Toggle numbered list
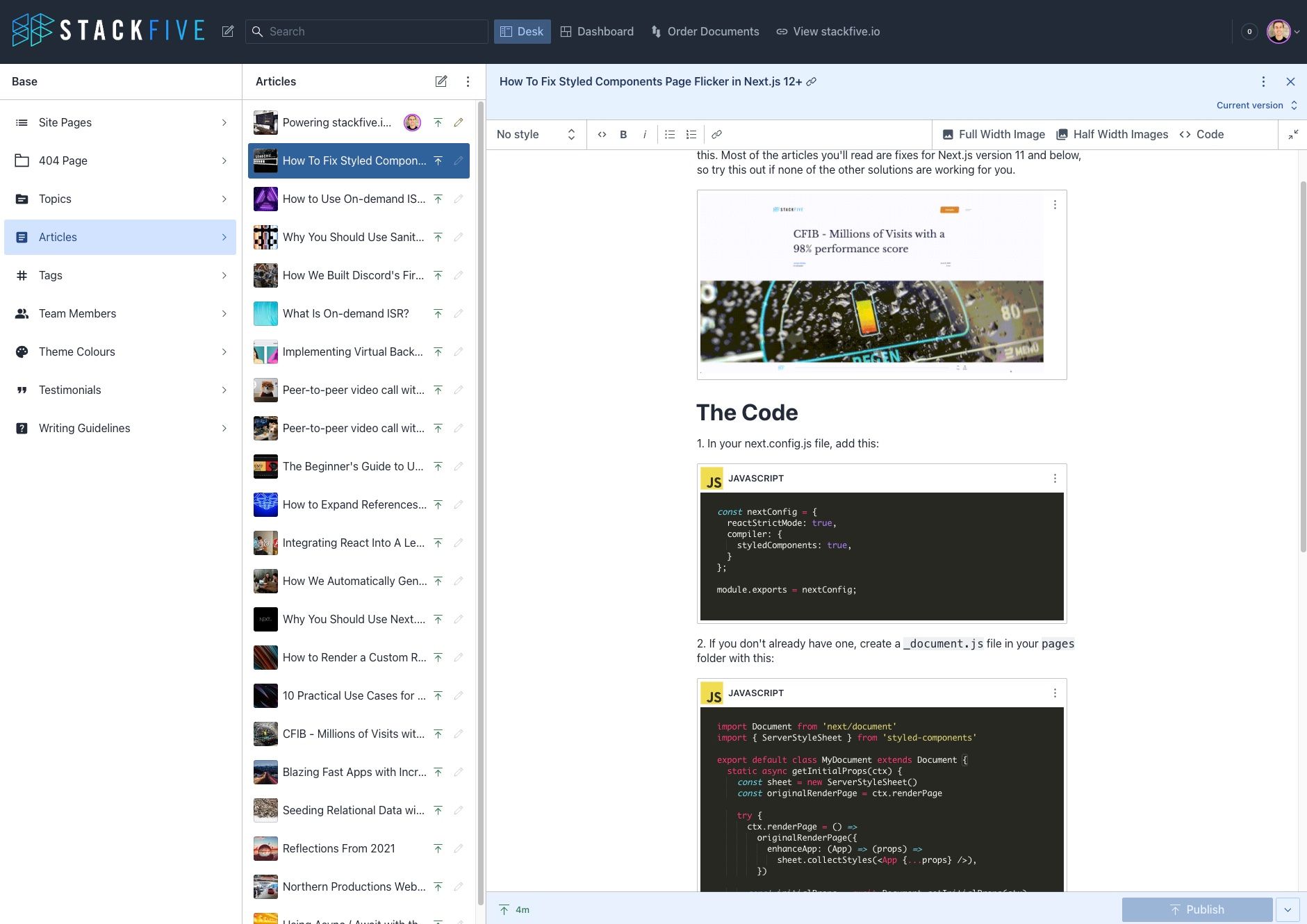Image resolution: width=1307 pixels, height=924 pixels. click(691, 134)
